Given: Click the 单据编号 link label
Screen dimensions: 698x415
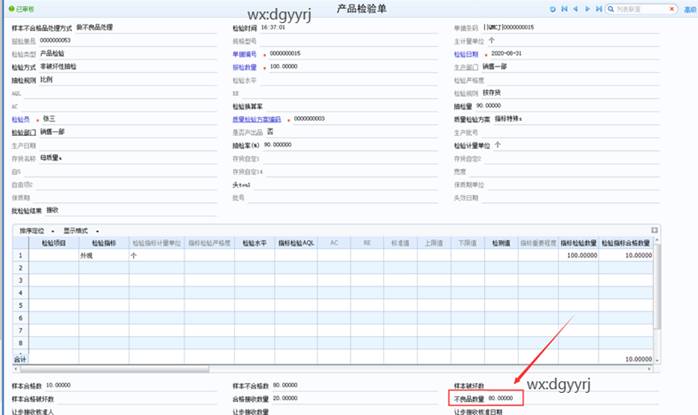Looking at the screenshot, I should click(x=244, y=53).
